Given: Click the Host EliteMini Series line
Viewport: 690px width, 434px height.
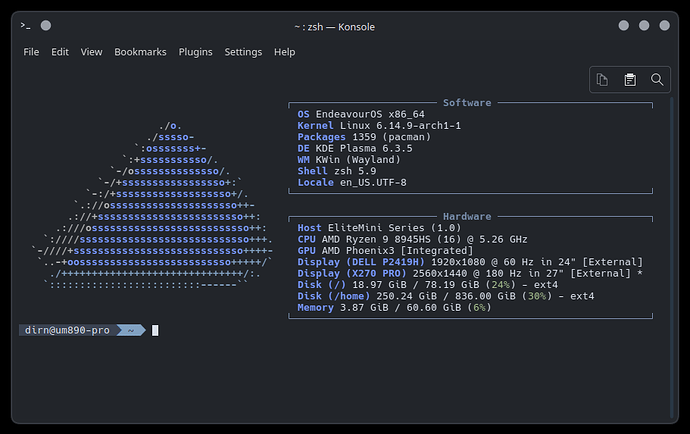Looking at the screenshot, I should click(x=379, y=228).
